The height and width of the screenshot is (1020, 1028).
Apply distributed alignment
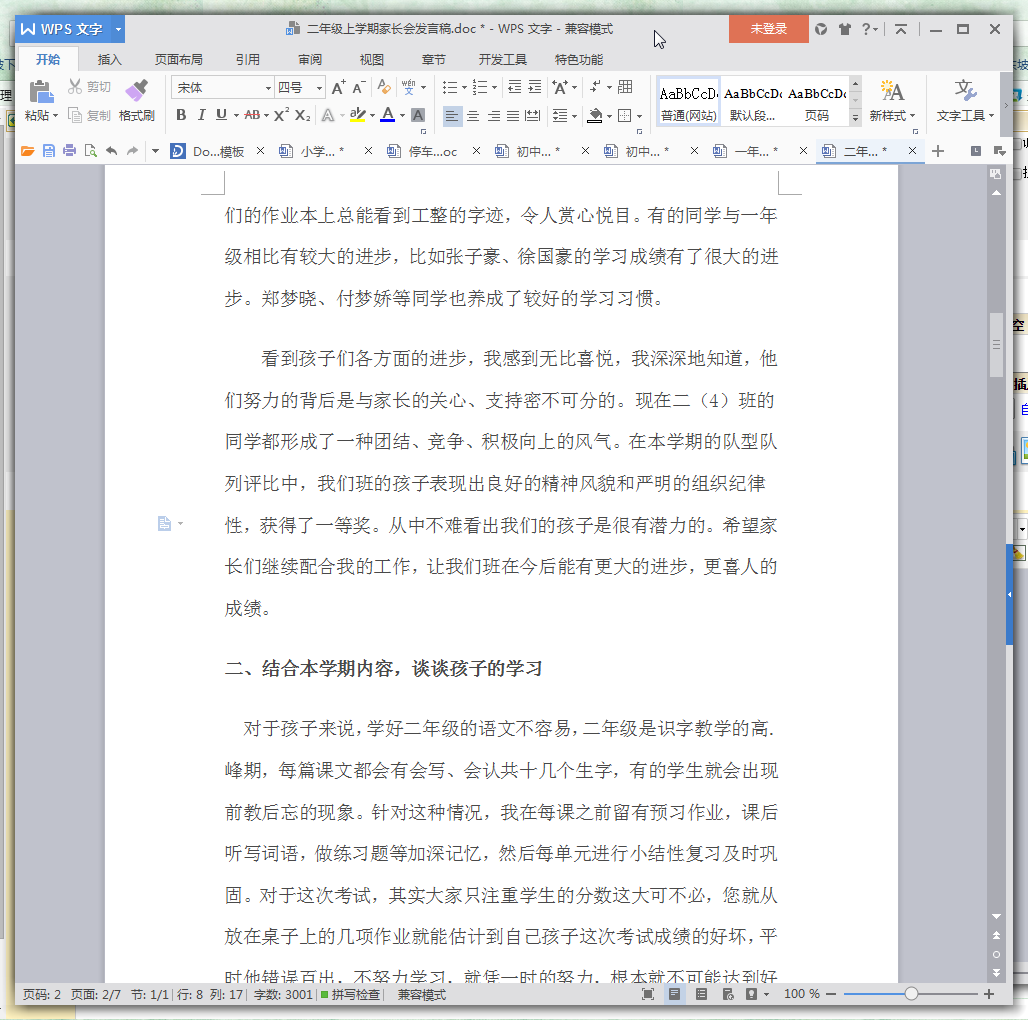[533, 116]
